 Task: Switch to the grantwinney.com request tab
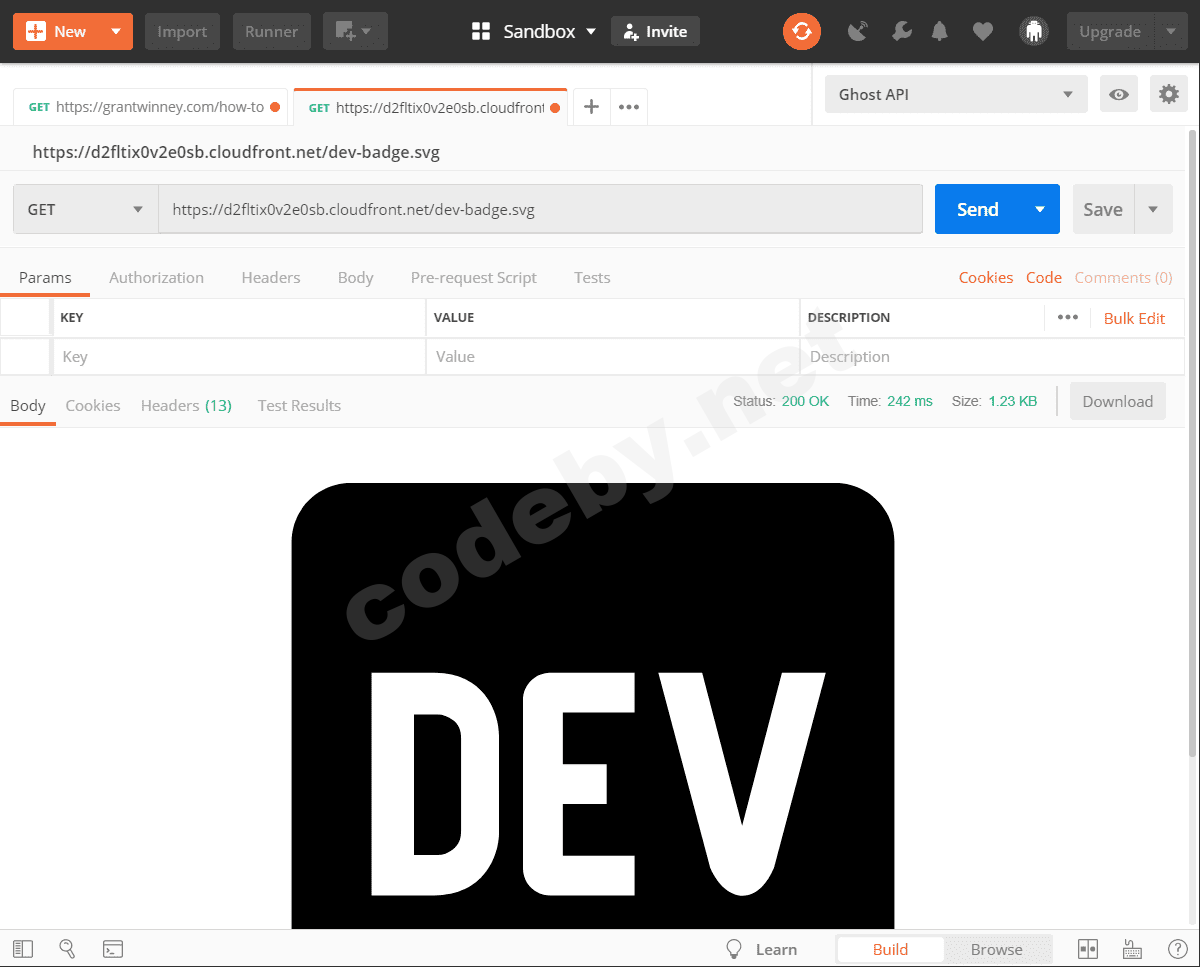pos(151,107)
